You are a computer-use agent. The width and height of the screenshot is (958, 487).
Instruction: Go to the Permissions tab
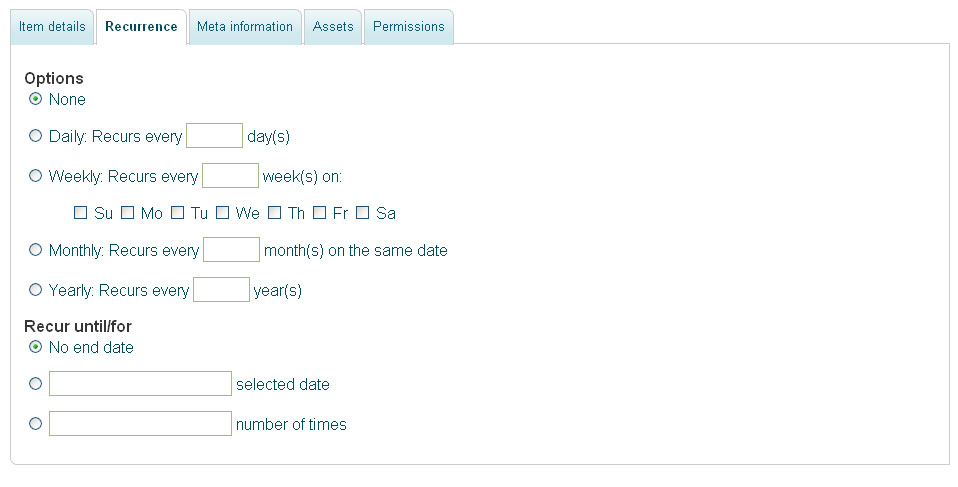(x=409, y=27)
